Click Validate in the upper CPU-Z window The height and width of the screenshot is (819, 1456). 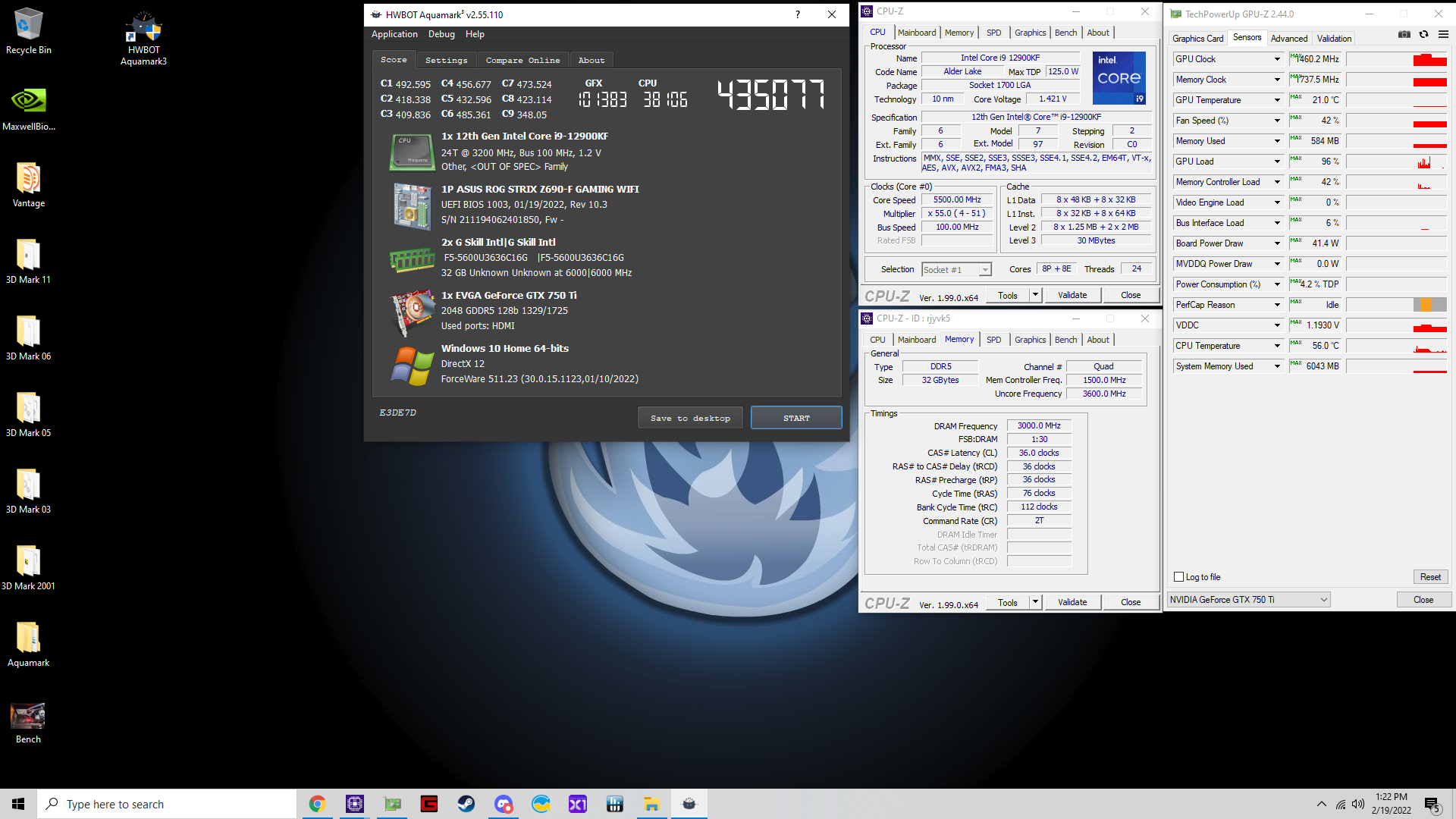point(1072,296)
